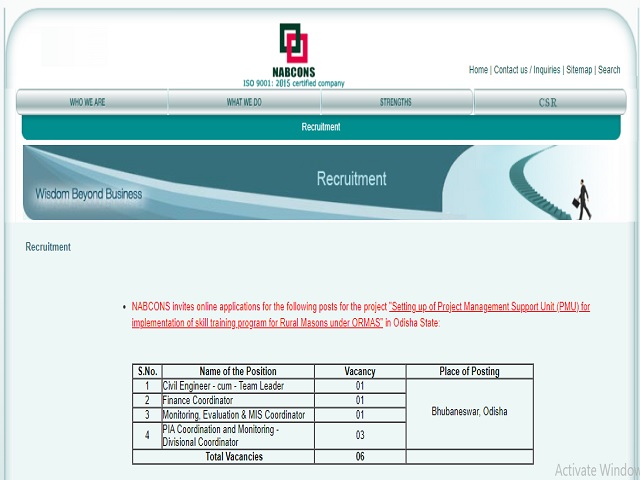Open the WHO WE ARE menu
Image resolution: width=640 pixels, height=480 pixels.
click(x=92, y=102)
